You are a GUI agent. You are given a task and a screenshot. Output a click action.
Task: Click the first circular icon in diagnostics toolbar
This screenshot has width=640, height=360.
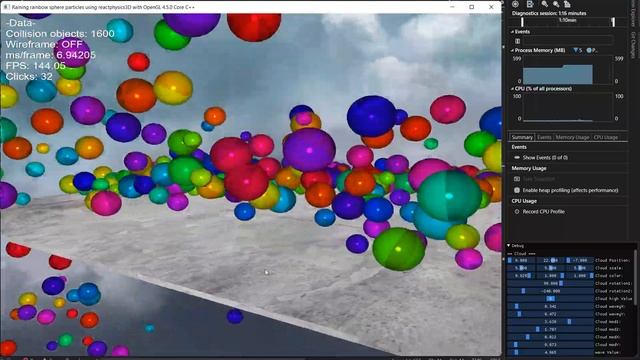[x=515, y=4]
